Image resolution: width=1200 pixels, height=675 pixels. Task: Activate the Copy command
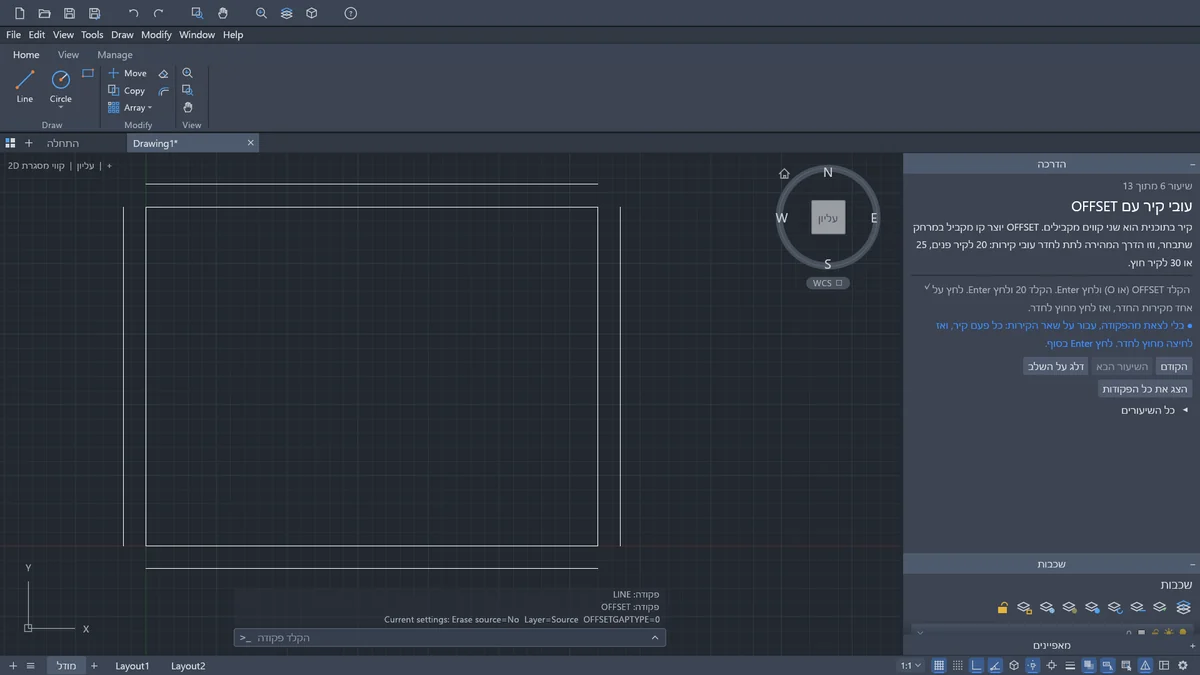pyautogui.click(x=127, y=90)
